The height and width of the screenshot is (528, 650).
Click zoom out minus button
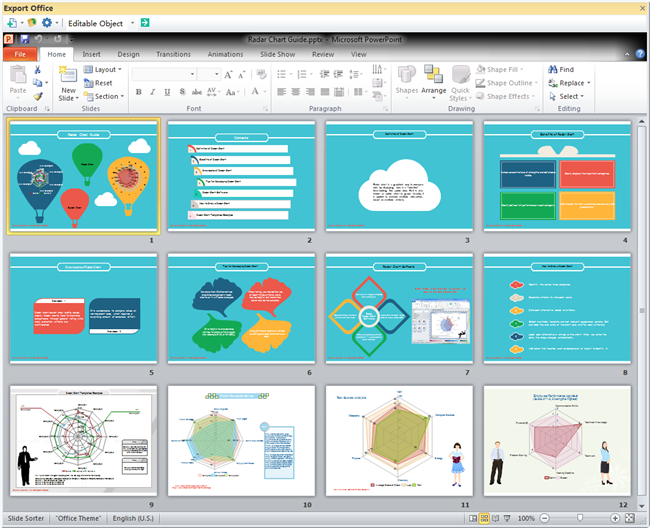(545, 518)
